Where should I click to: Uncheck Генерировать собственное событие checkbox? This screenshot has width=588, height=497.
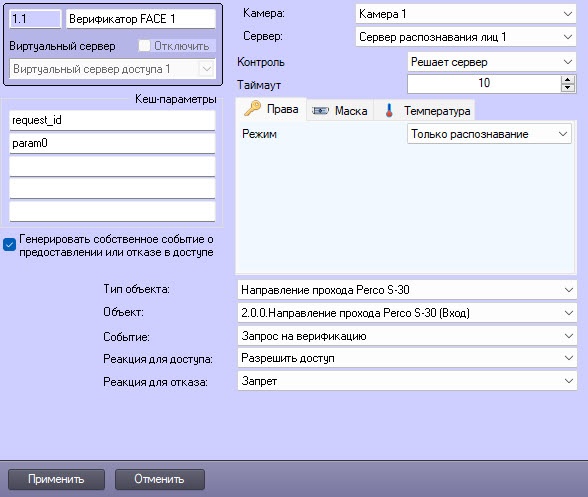[x=9, y=245]
